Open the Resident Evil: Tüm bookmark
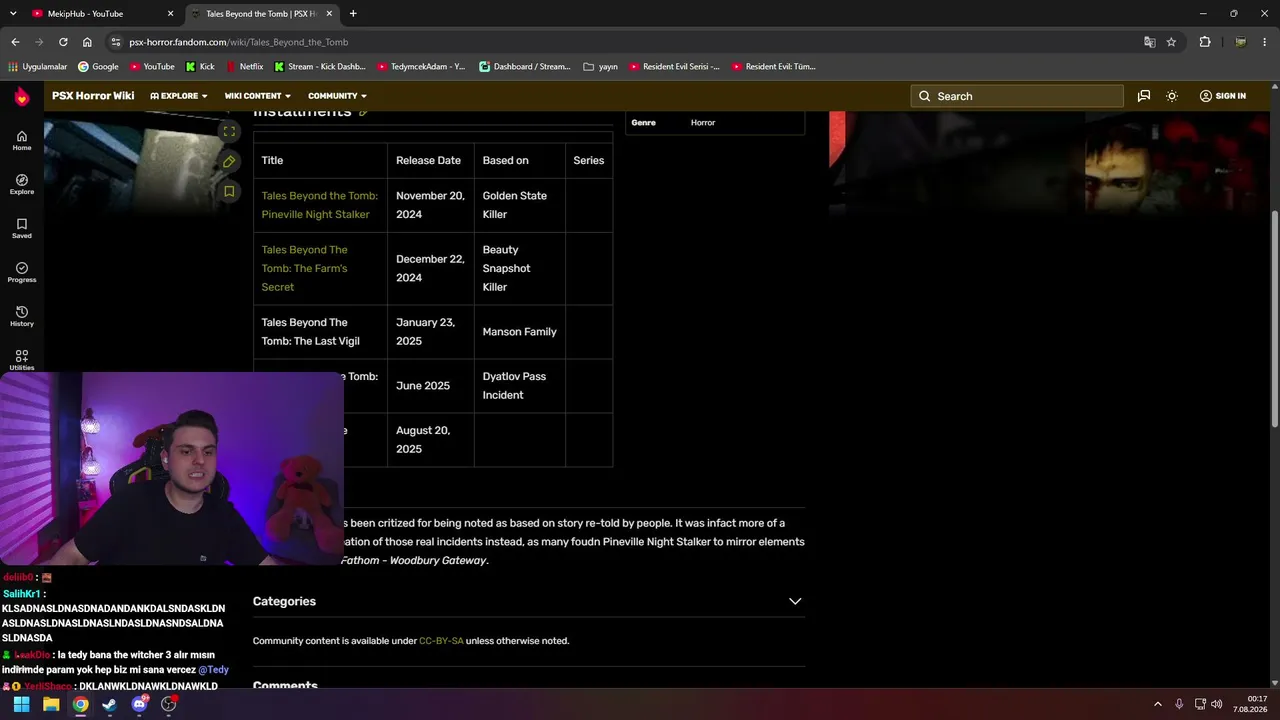 click(x=774, y=67)
